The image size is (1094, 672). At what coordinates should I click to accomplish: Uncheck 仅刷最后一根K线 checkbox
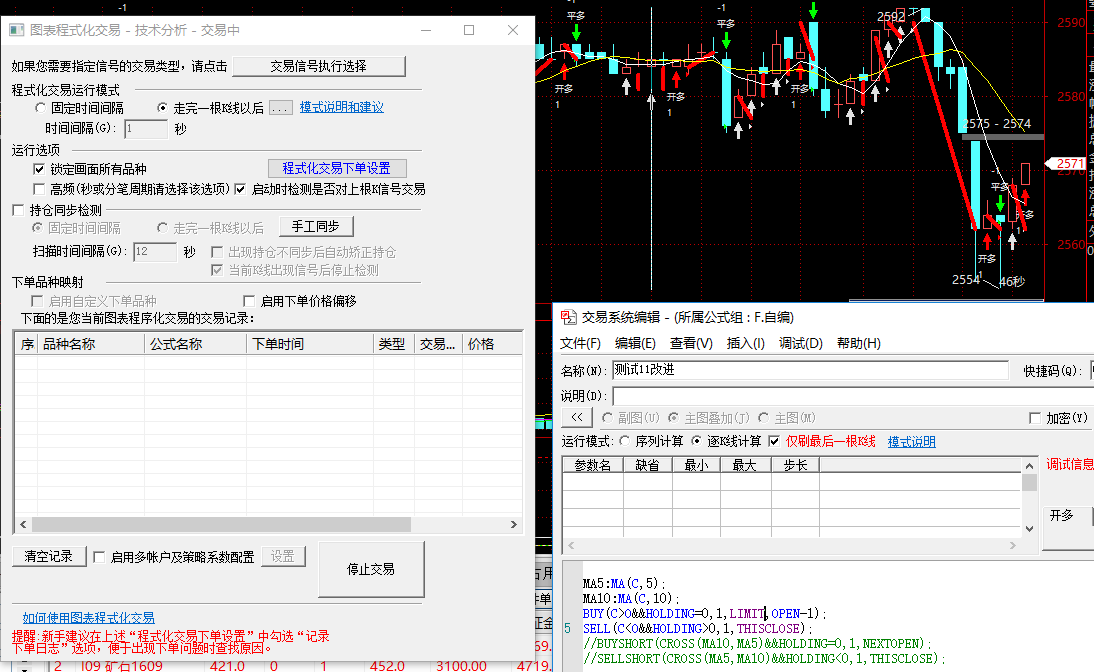(x=774, y=441)
